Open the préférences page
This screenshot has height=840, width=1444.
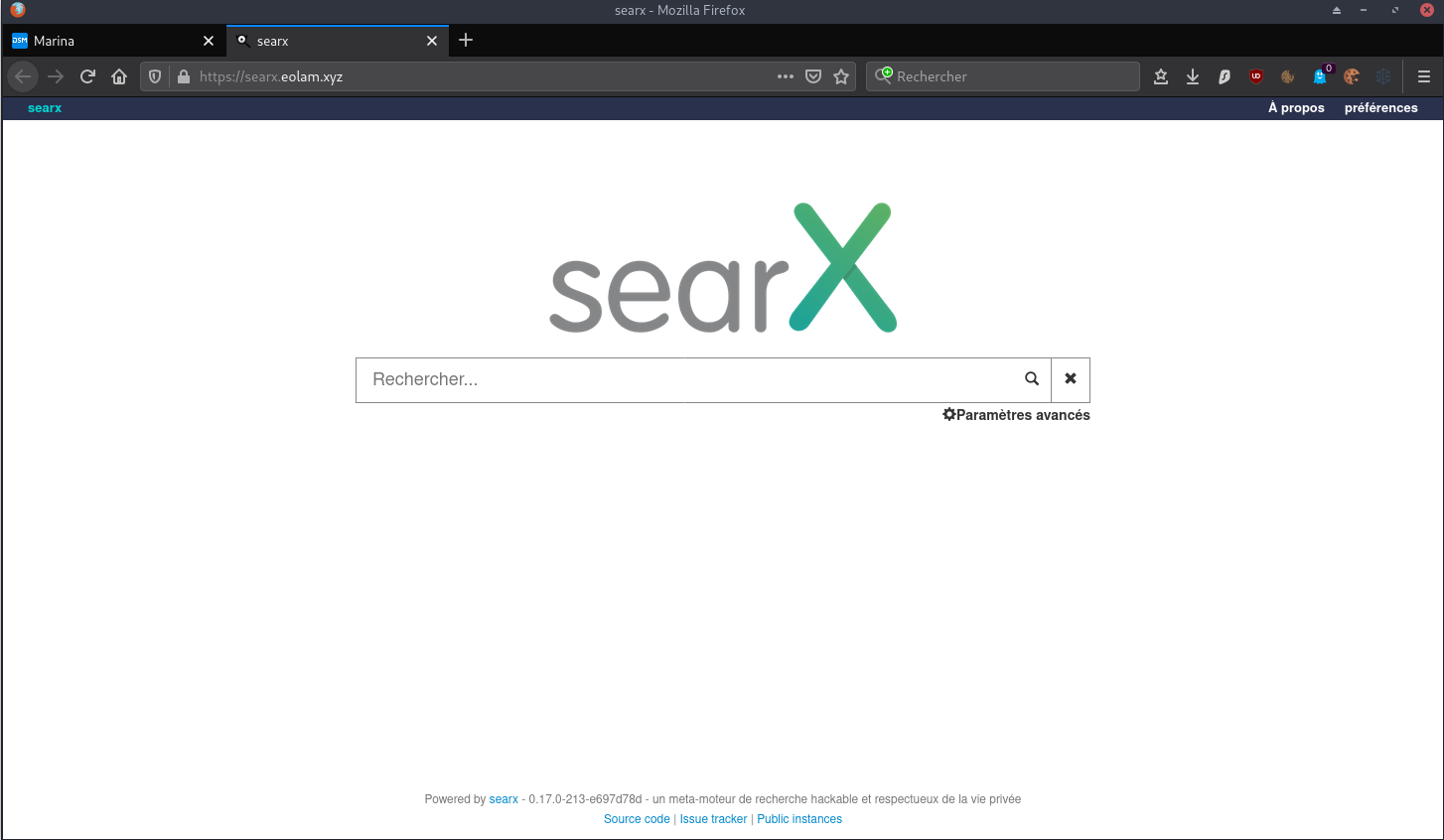(1380, 108)
